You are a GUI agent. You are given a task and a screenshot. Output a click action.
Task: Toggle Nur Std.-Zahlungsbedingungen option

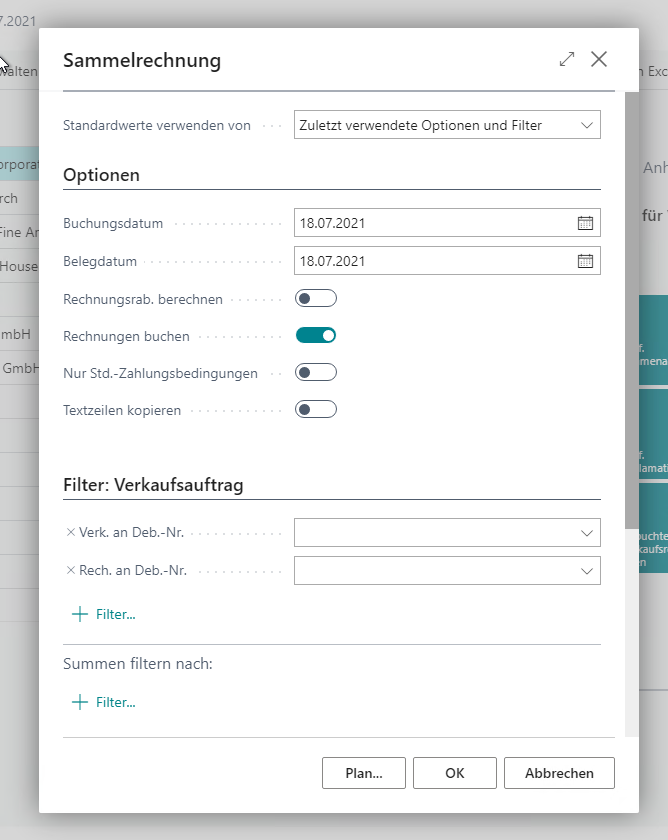click(316, 372)
